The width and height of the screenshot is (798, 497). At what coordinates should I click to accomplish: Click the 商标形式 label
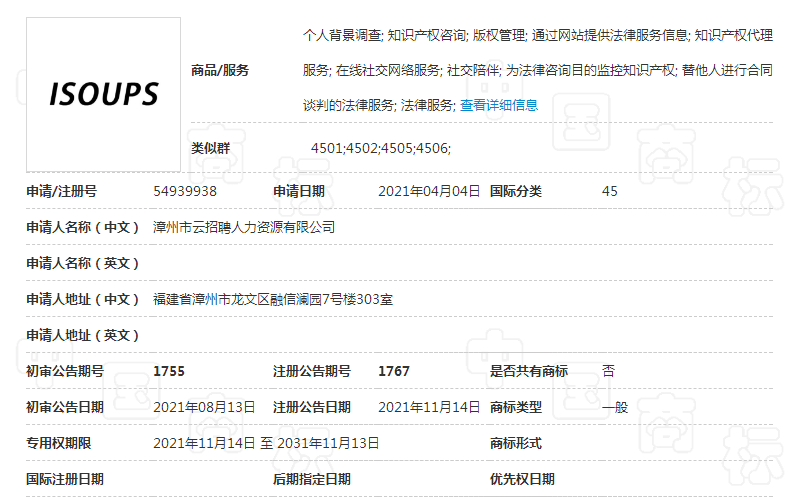[x=516, y=444]
